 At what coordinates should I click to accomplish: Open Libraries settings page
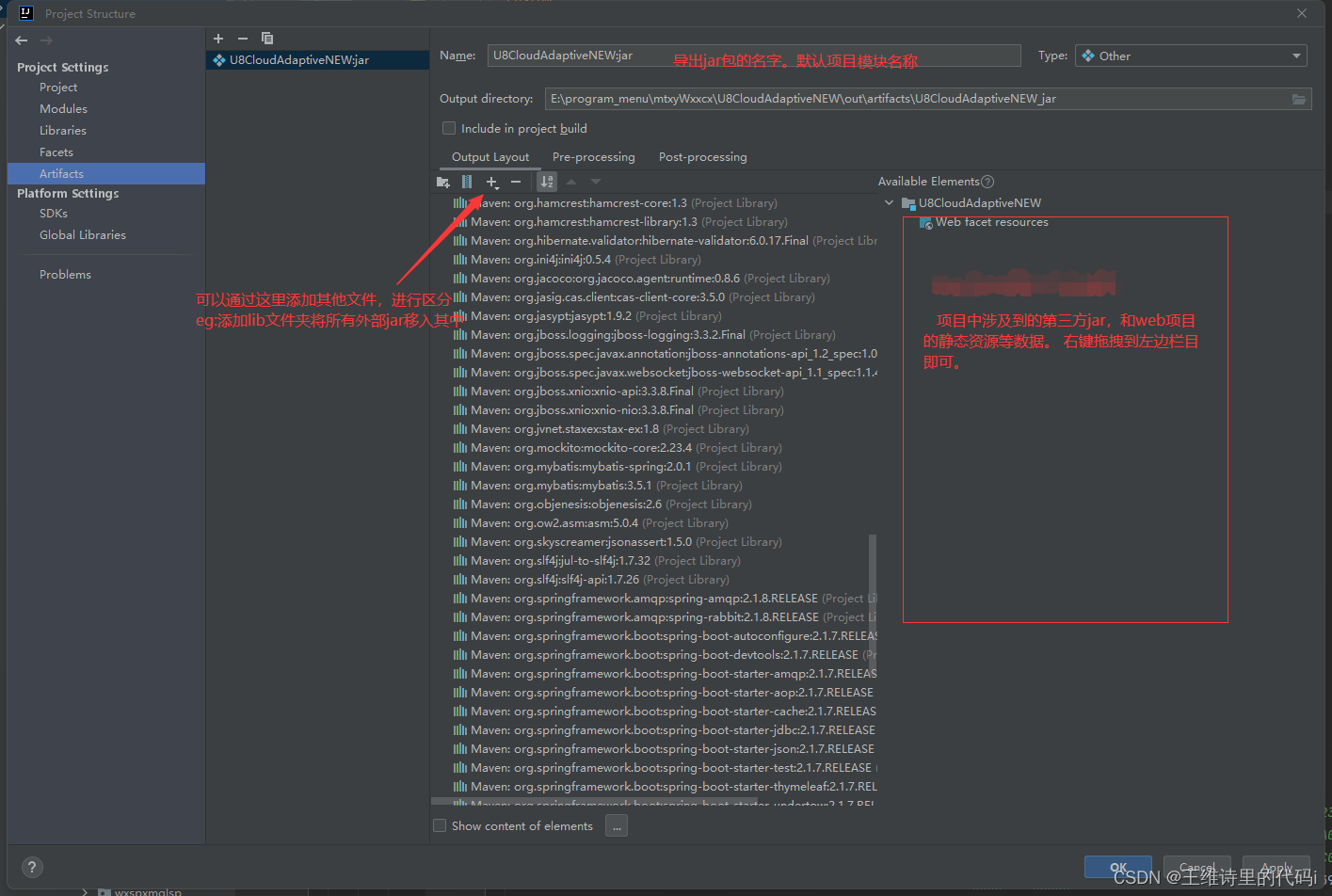click(63, 131)
